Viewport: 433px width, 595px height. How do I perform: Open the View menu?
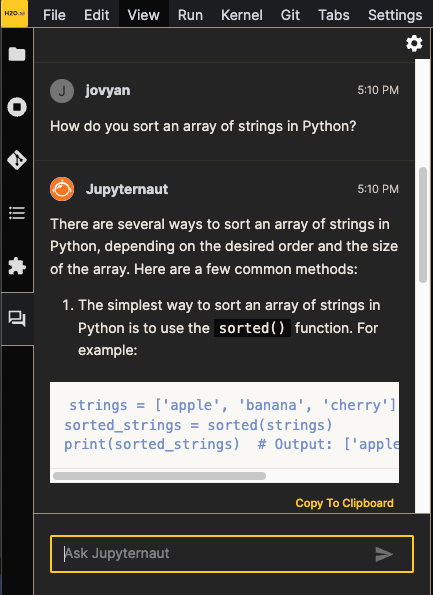[x=143, y=15]
